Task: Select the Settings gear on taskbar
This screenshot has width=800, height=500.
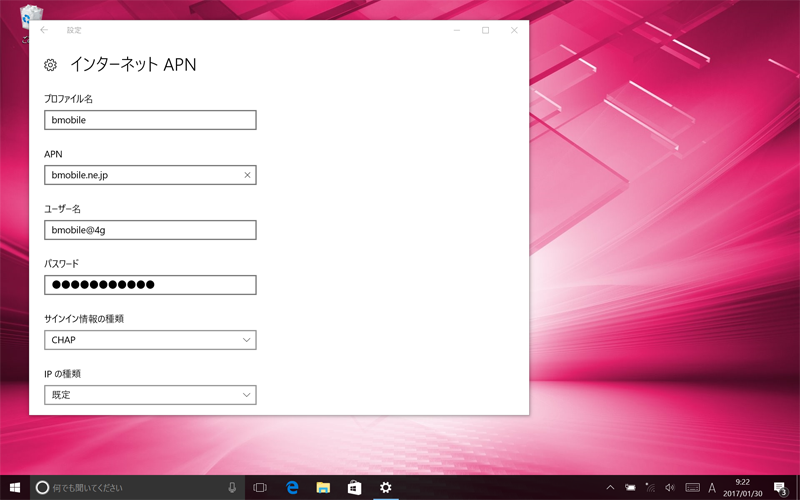Action: pos(386,488)
